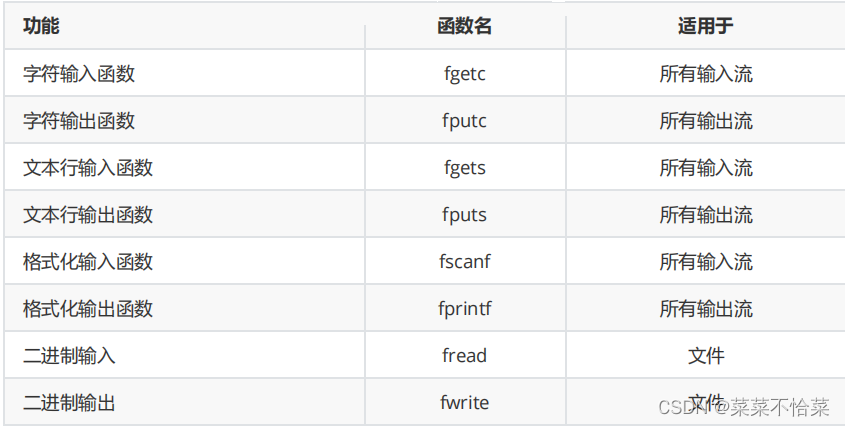
Task: Select the 格式化输入函数 cell
Action: [88, 262]
